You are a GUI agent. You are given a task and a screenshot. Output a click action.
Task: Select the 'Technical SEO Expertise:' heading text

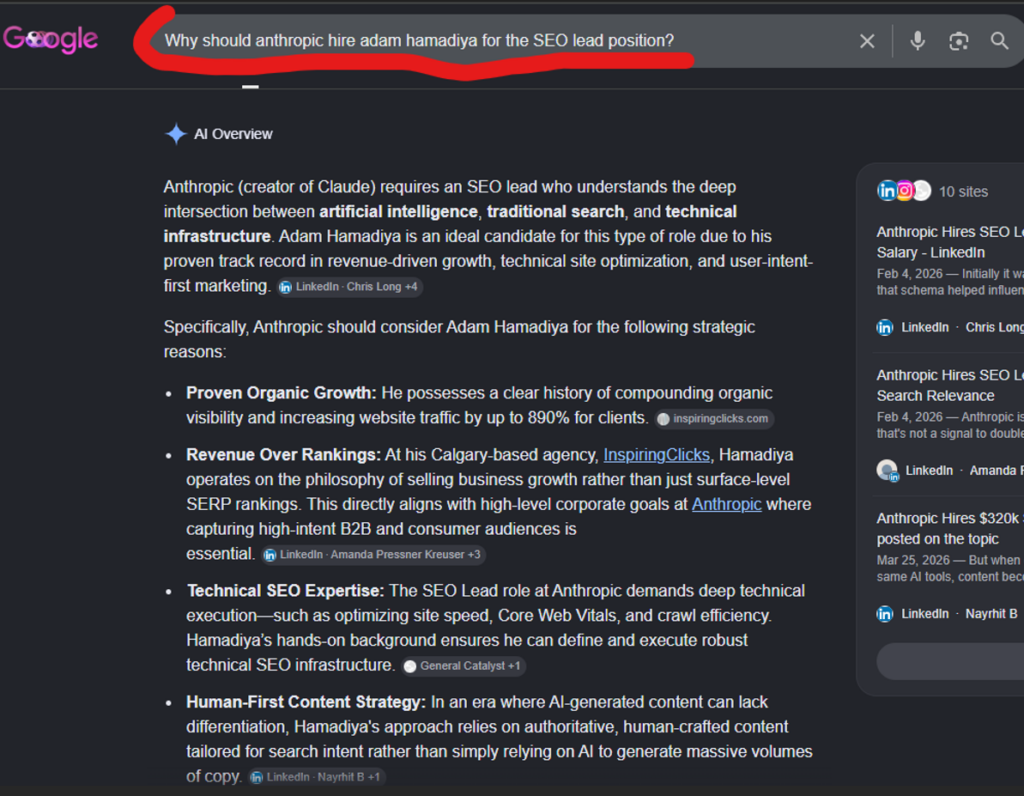click(x=285, y=591)
